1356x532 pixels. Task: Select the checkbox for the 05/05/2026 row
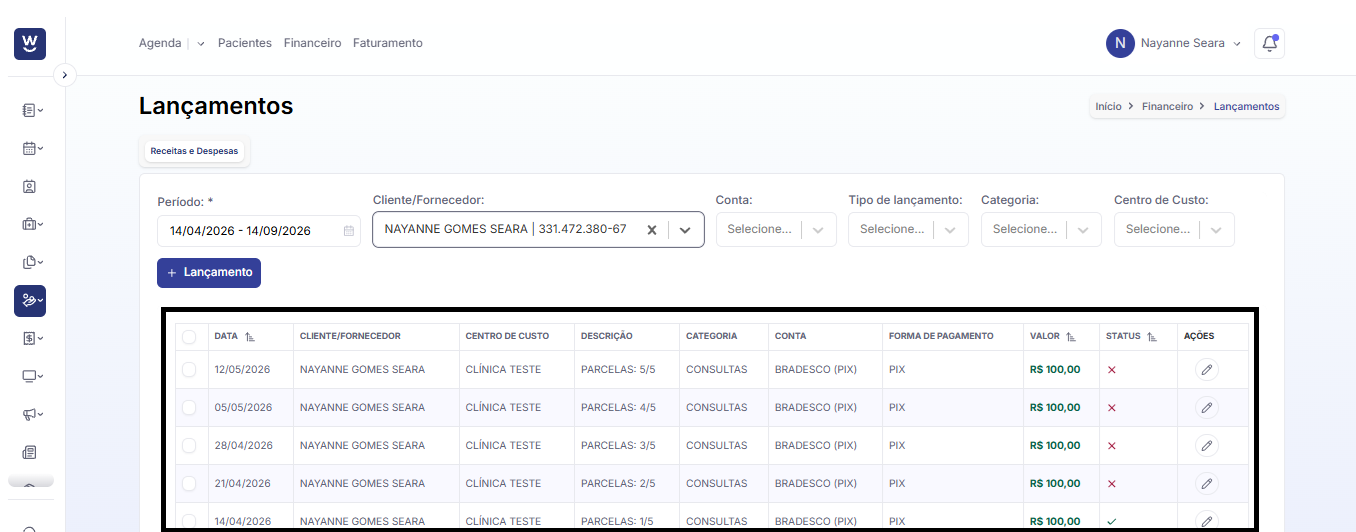point(189,408)
